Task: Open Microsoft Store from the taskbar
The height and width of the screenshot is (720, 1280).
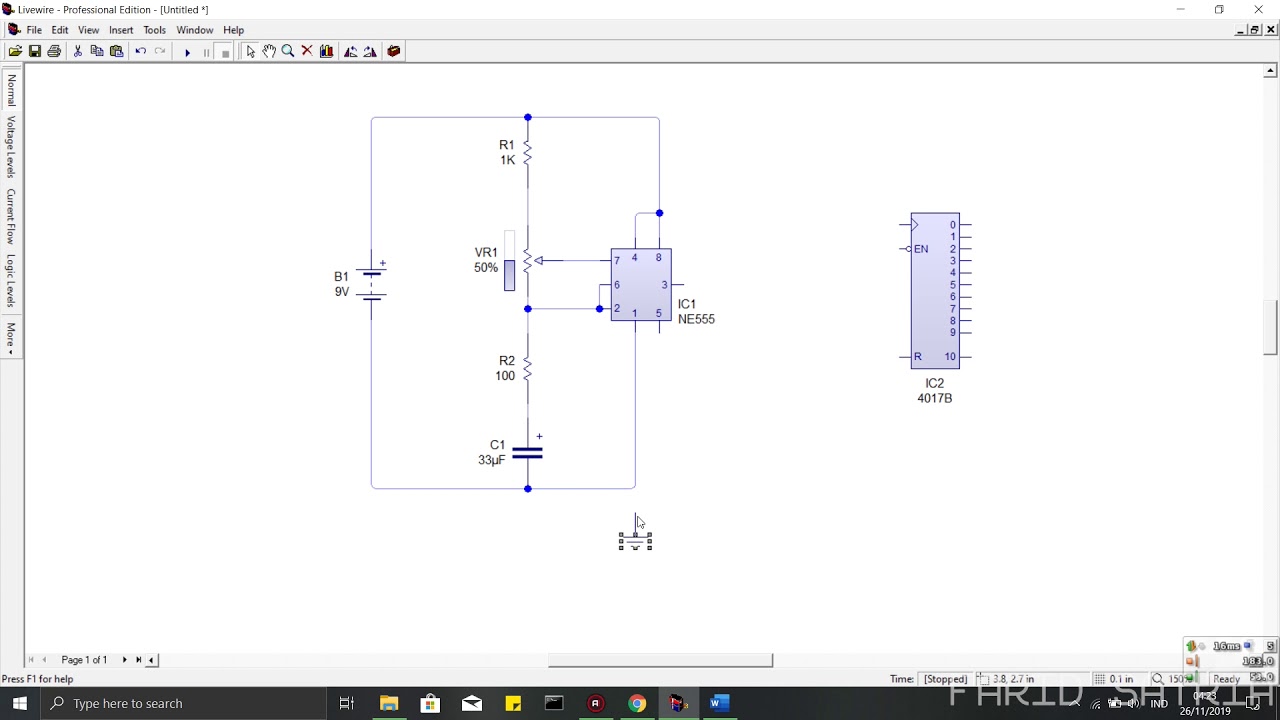Action: pyautogui.click(x=430, y=704)
